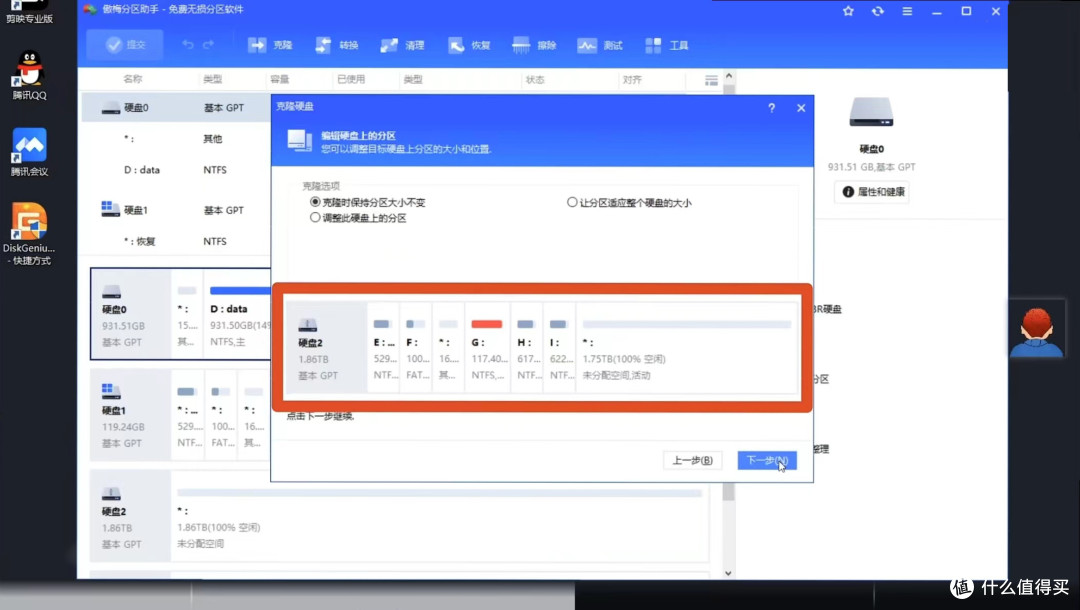Open the 克隆 (Clone) toolbar menu
Viewport: 1080px width, 610px height.
point(270,45)
